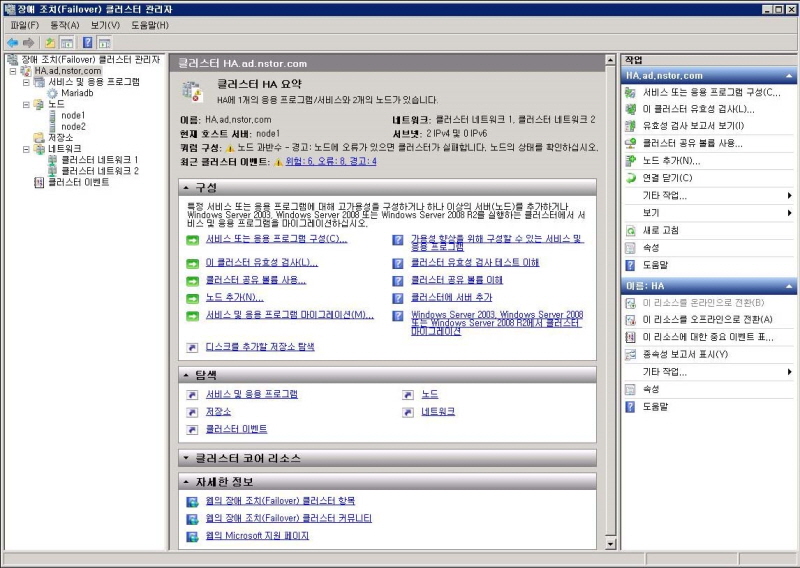Select 이 리소스에 대한 중요 이벤트 표시 action
The height and width of the screenshot is (568, 800).
(709, 337)
